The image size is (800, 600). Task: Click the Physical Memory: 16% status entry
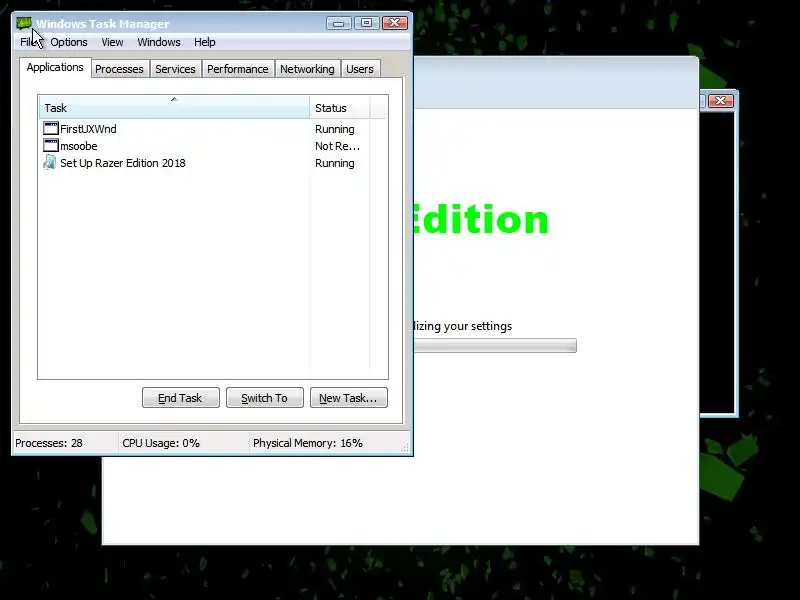click(x=308, y=443)
